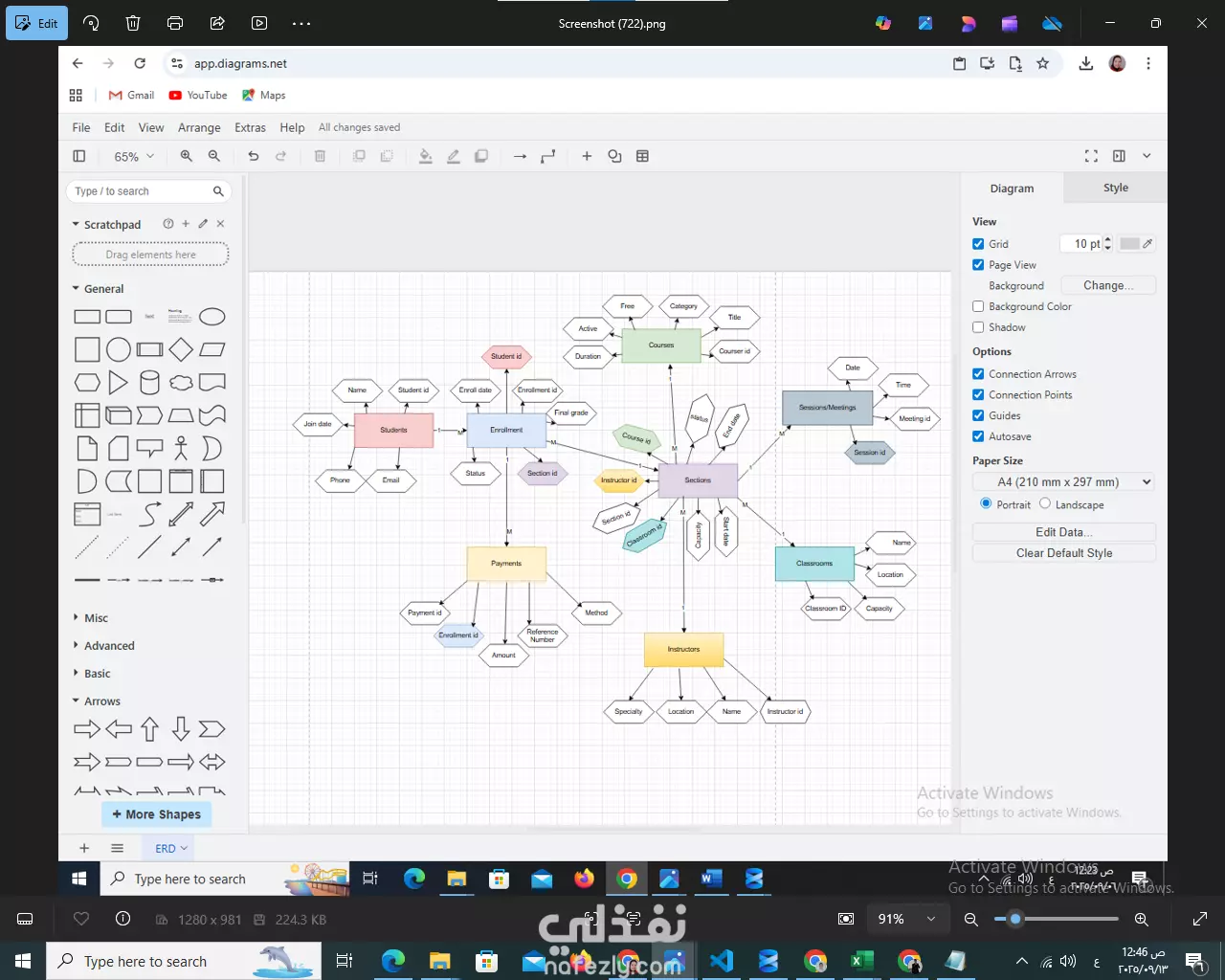This screenshot has height=980, width=1225.
Task: Click the More Shapes button
Action: coord(157,814)
